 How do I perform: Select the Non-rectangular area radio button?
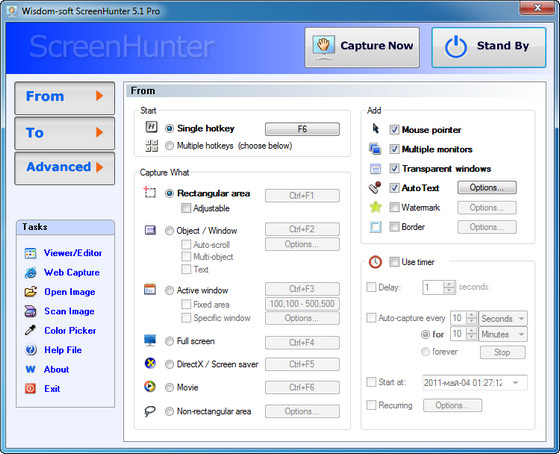click(x=169, y=411)
